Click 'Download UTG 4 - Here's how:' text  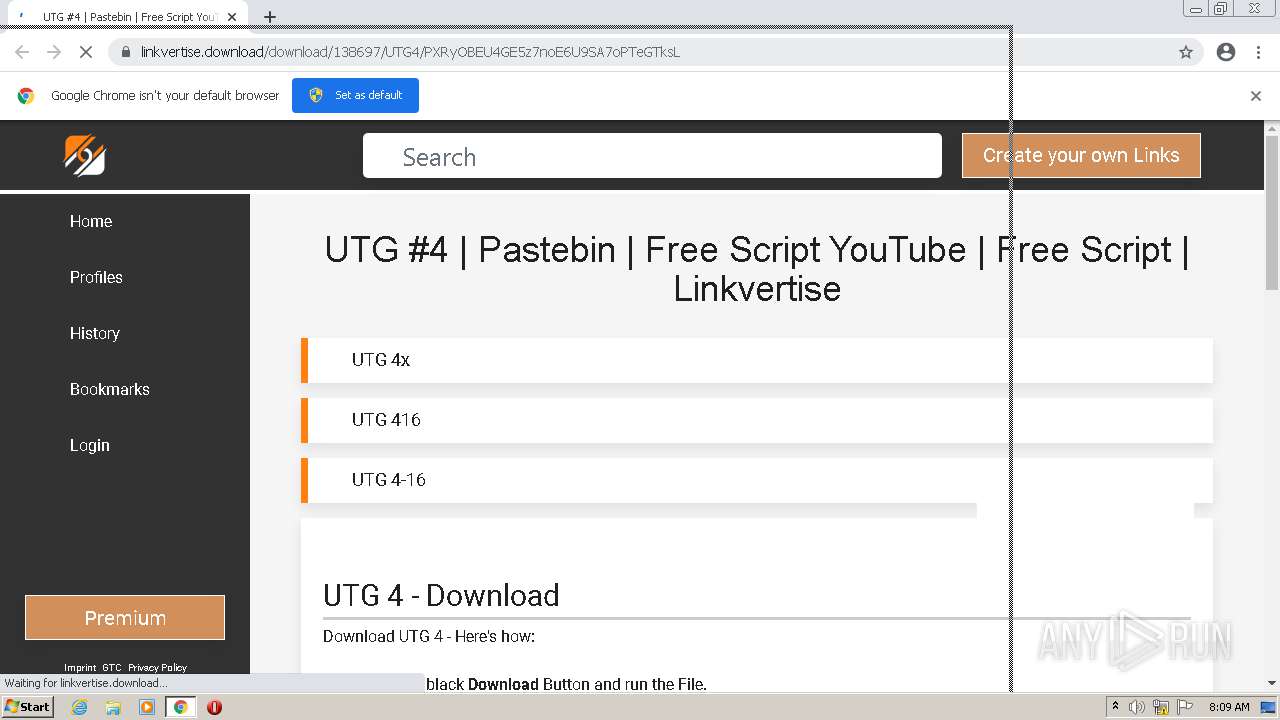[x=429, y=637]
